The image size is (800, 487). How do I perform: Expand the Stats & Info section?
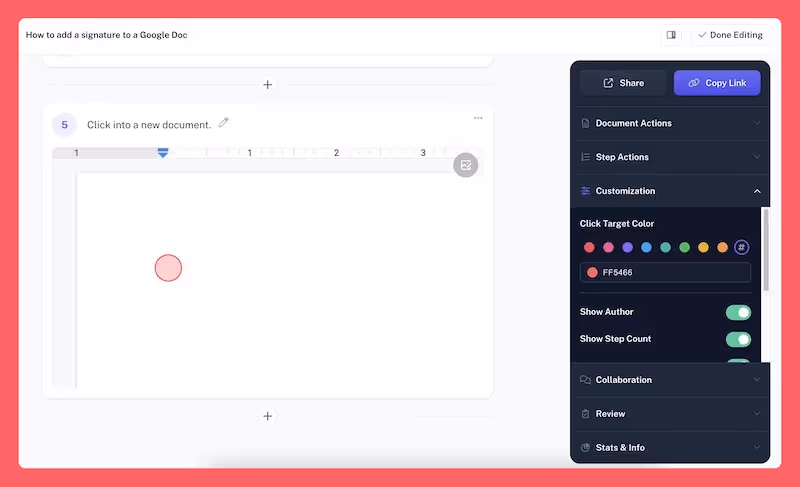point(670,447)
